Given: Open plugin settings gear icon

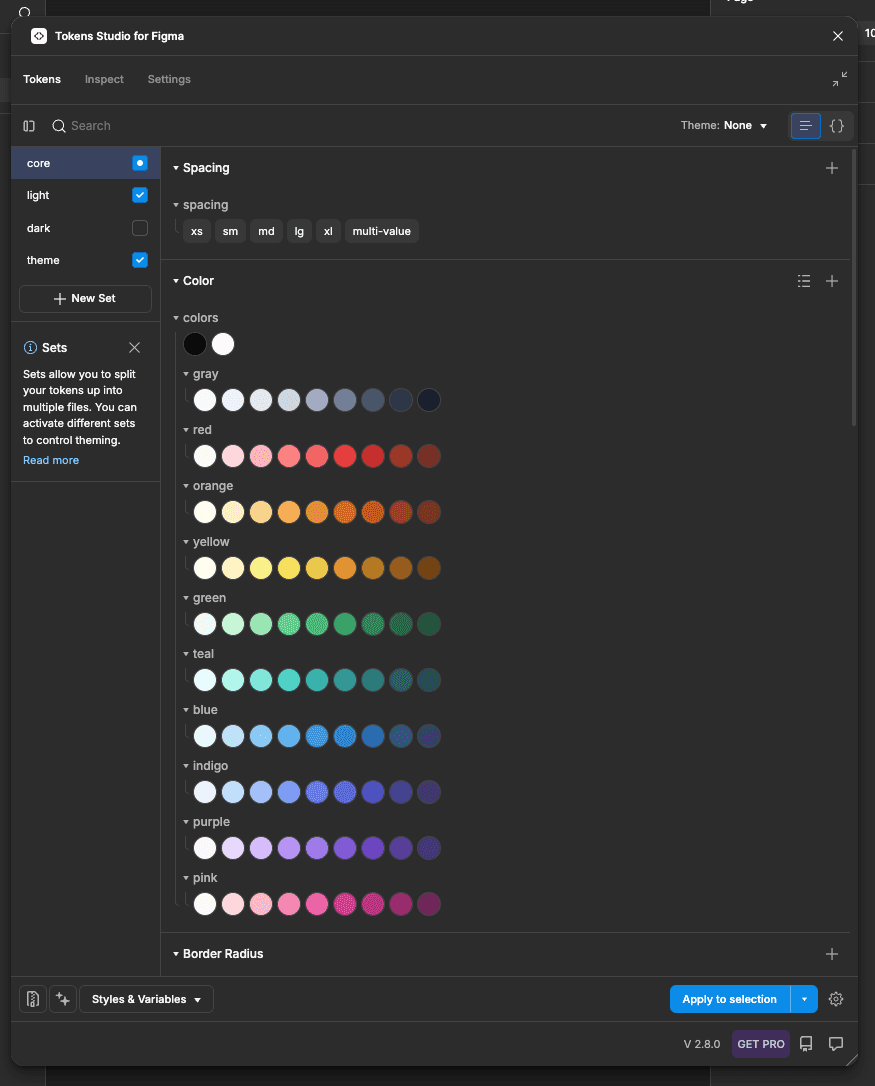Looking at the screenshot, I should click(x=836, y=999).
